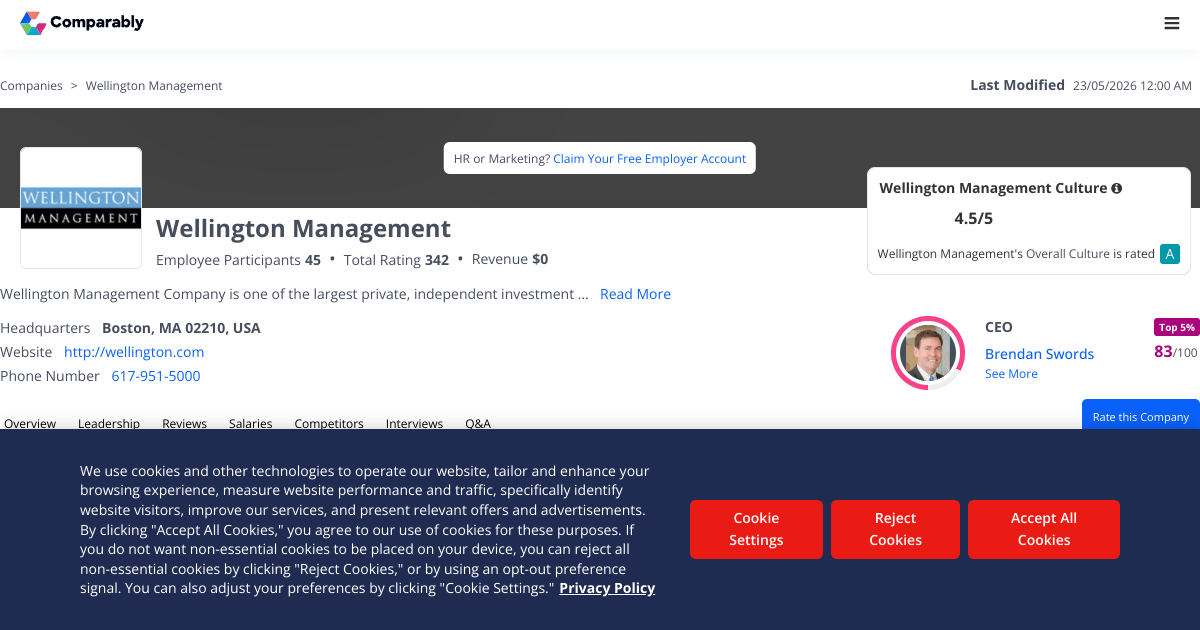The image size is (1200, 630).
Task: Click the CEO score 83/100
Action: 1175,352
